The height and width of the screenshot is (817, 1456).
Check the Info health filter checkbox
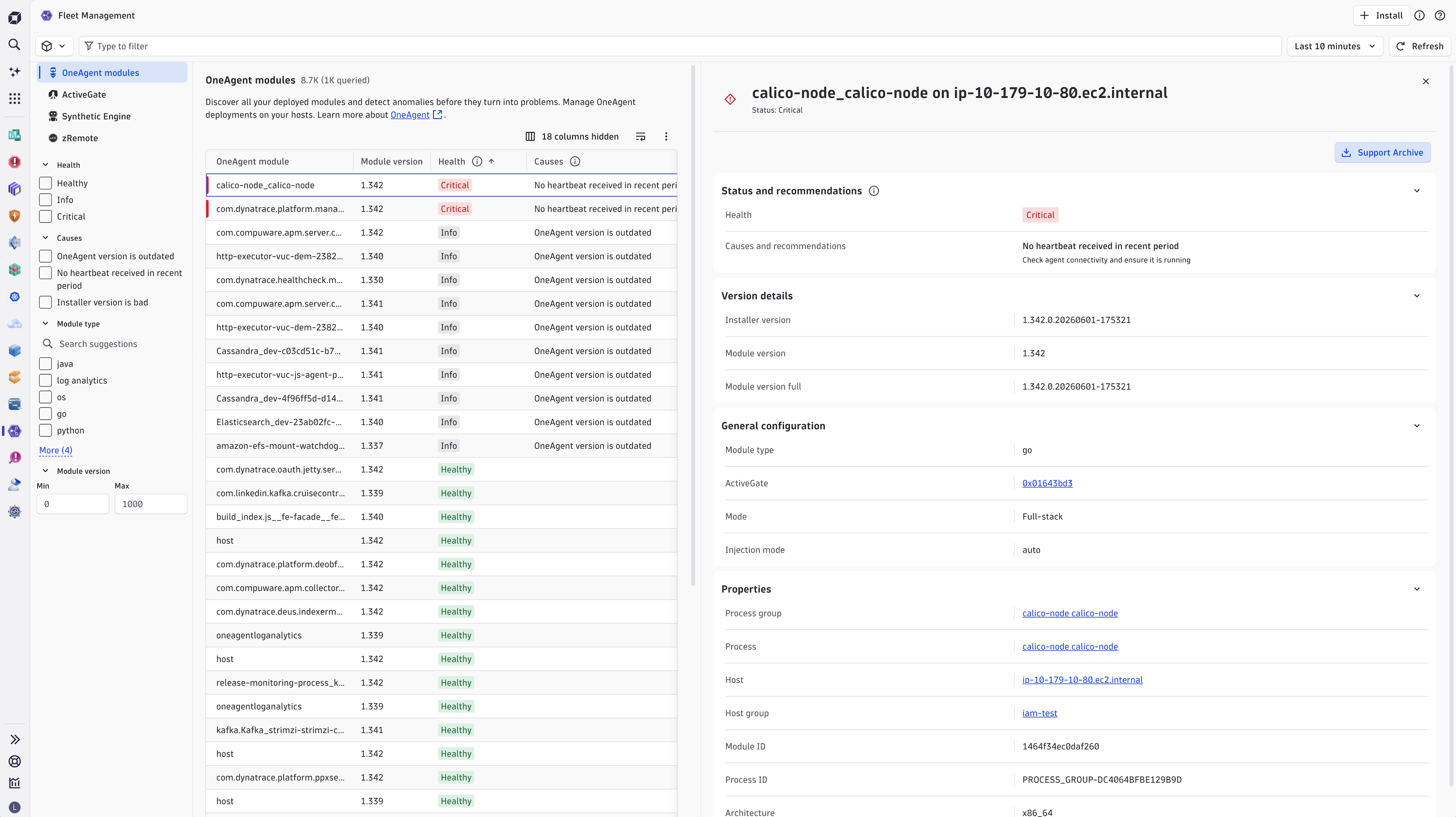45,200
